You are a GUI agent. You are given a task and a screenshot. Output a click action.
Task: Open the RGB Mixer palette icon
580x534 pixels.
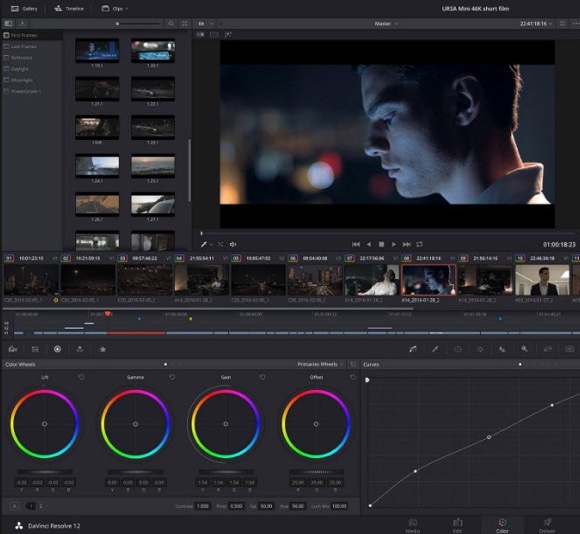pyautogui.click(x=80, y=349)
